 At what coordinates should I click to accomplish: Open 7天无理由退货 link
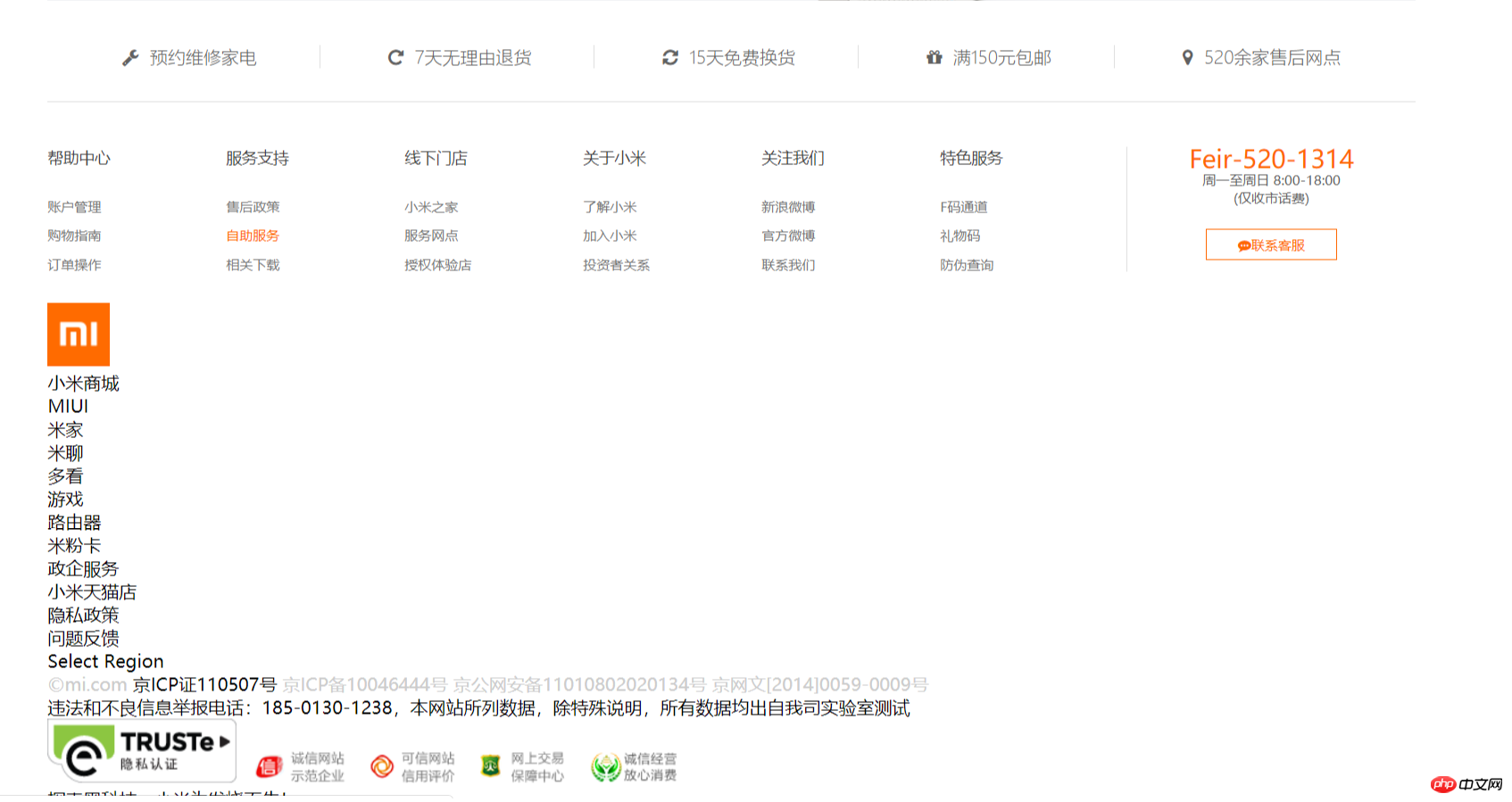click(473, 58)
